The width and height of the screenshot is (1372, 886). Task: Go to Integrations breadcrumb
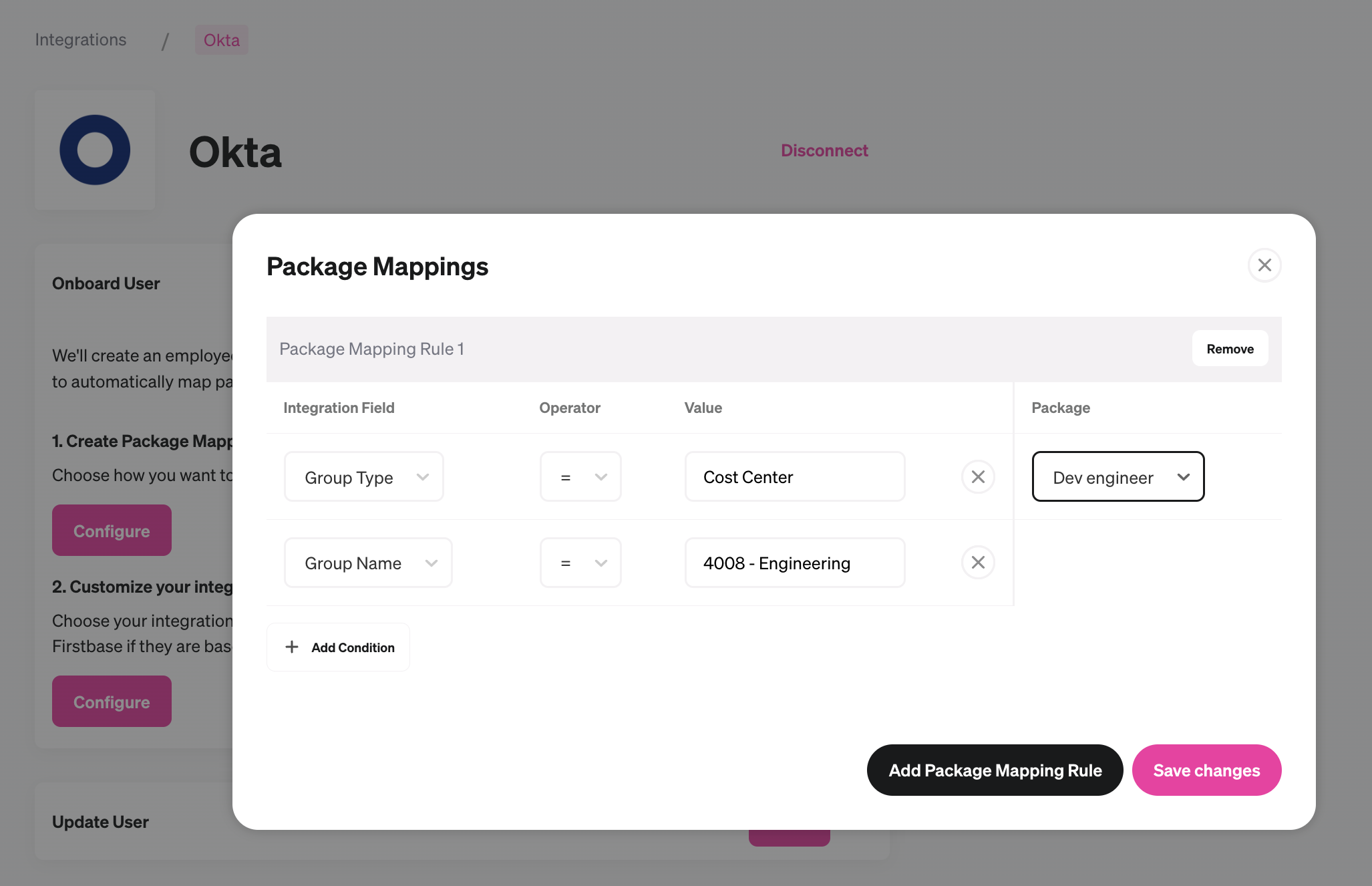tap(80, 39)
